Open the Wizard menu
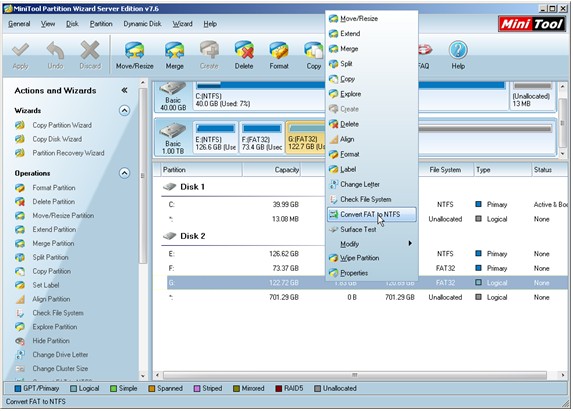573x411 pixels. [x=182, y=24]
